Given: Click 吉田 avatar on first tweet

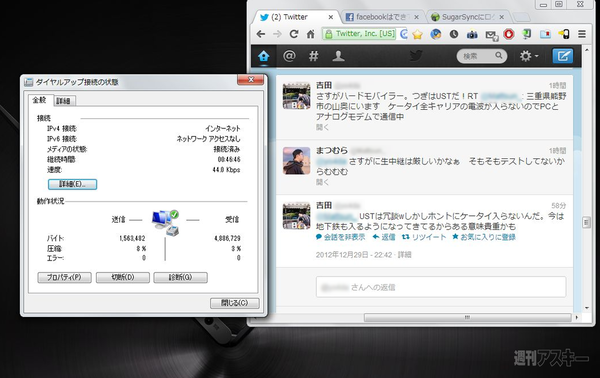Looking at the screenshot, I should 297,96.
